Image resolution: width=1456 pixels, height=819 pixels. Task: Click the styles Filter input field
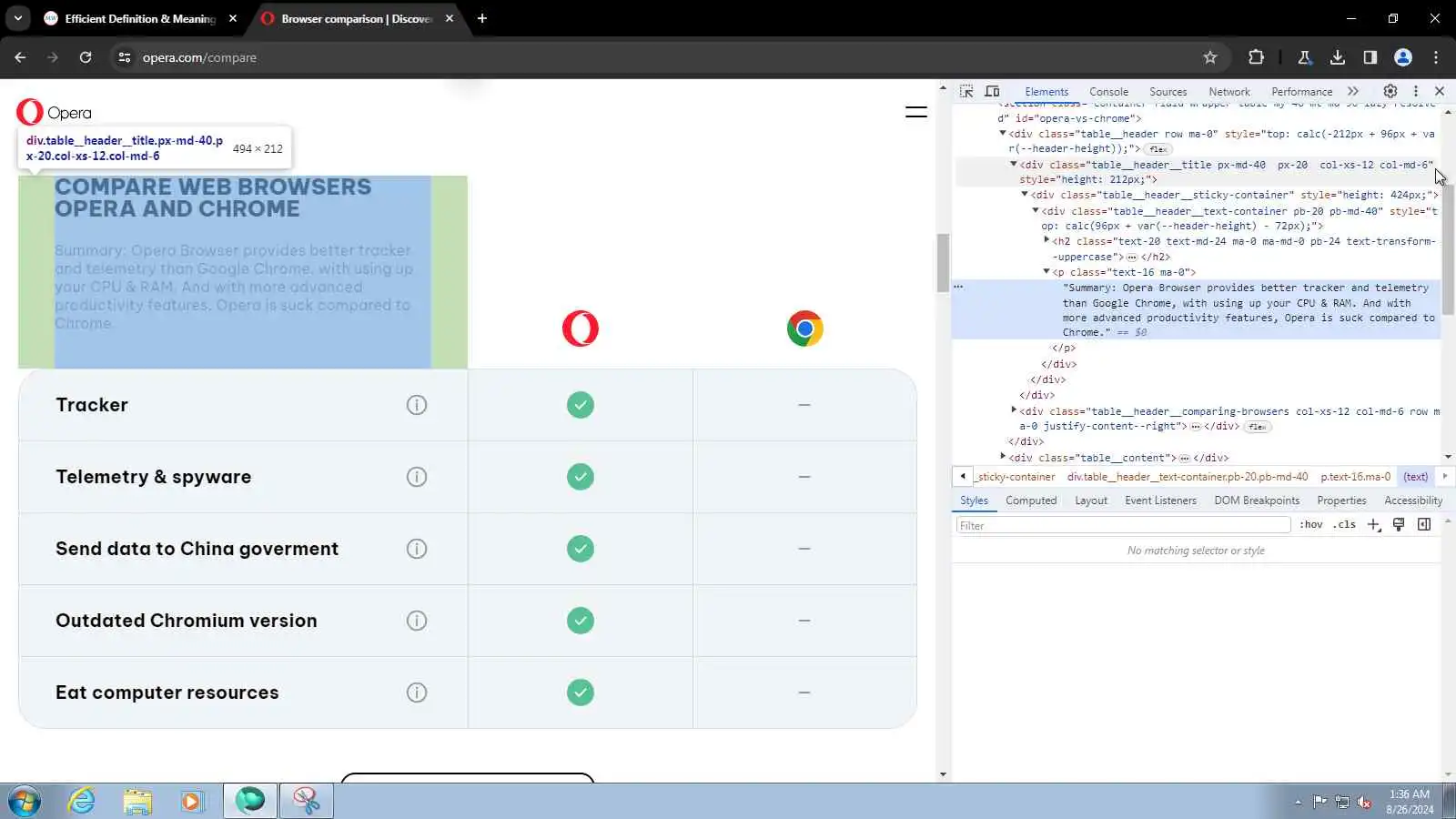pyautogui.click(x=1123, y=525)
